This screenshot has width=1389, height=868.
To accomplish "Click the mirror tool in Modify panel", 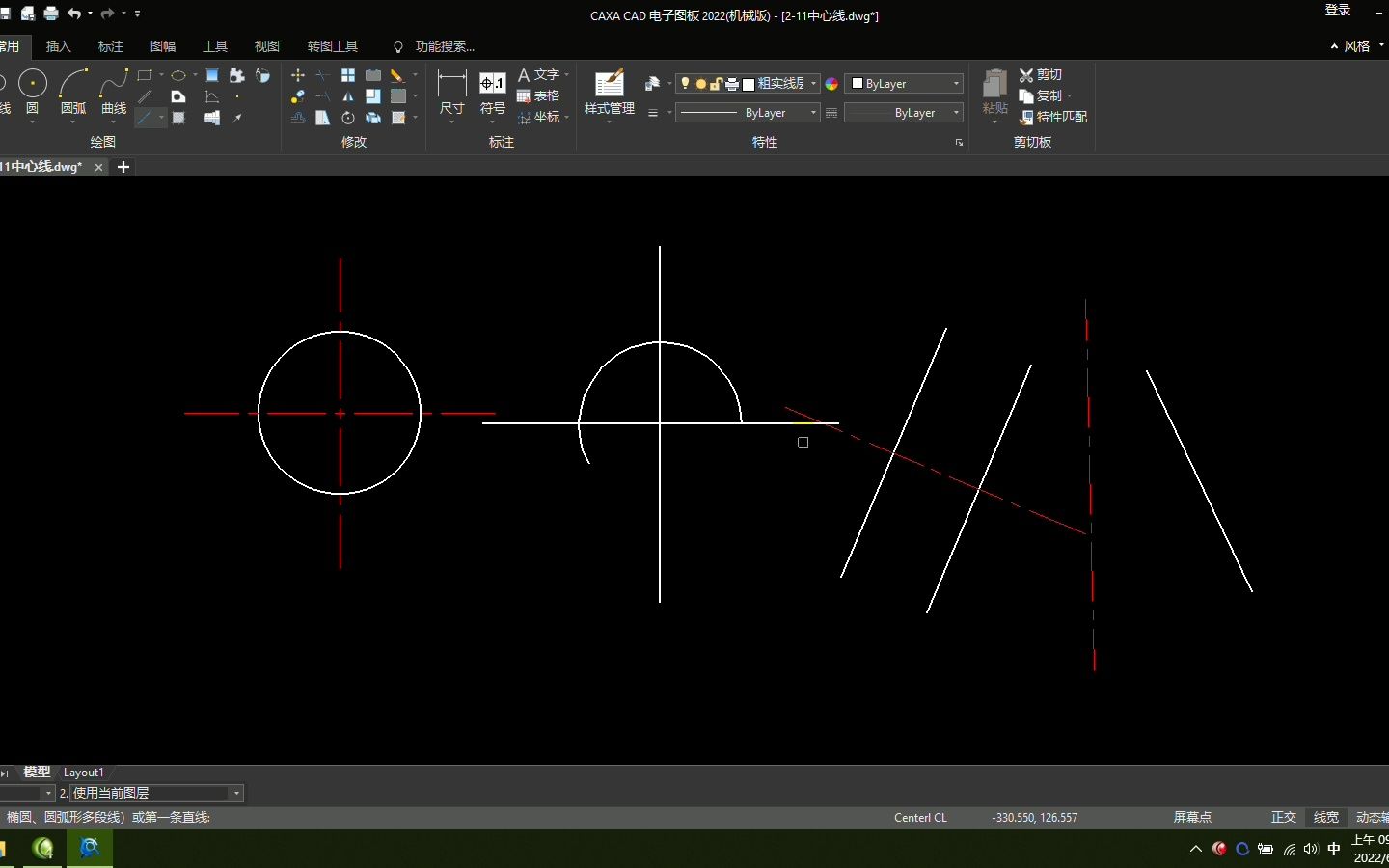I will point(348,96).
